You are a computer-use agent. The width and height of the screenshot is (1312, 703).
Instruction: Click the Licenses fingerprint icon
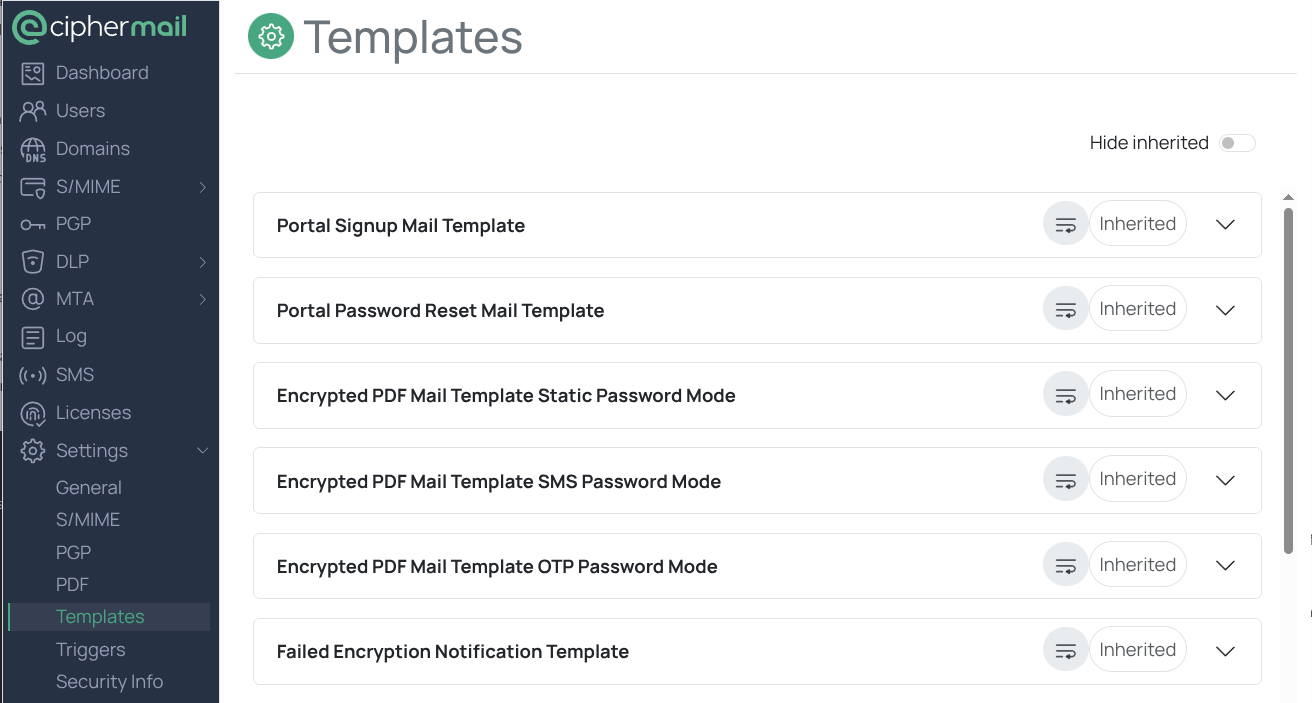(x=33, y=413)
